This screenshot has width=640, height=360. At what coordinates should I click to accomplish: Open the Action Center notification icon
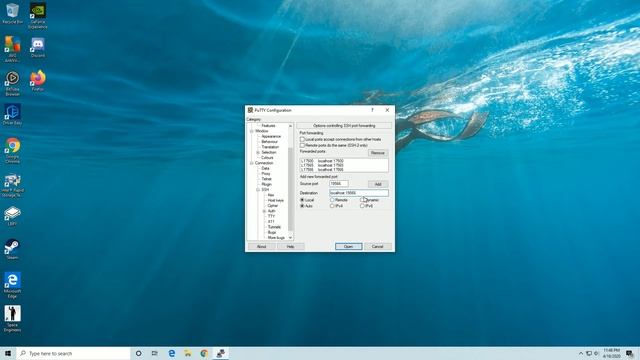pyautogui.click(x=630, y=353)
